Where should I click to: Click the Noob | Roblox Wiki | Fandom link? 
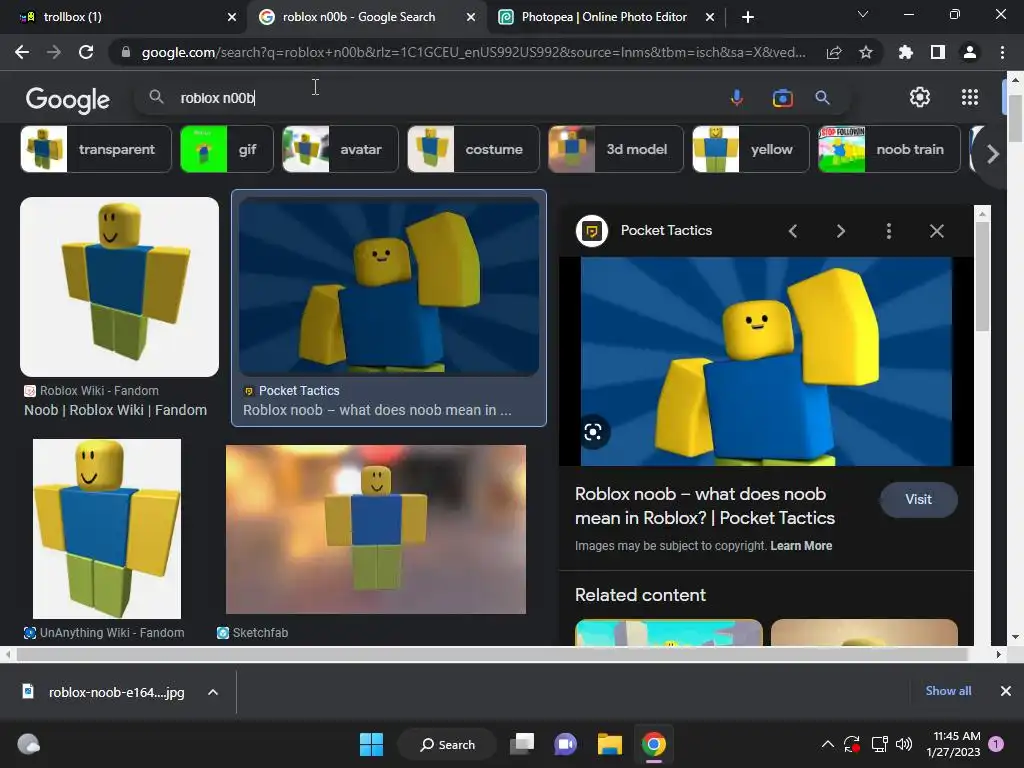pos(116,410)
